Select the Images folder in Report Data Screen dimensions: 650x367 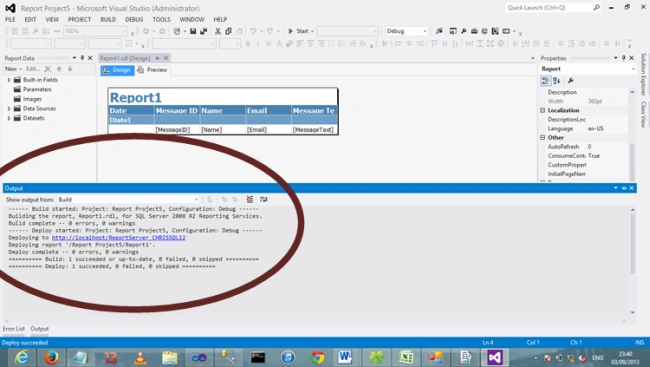click(28, 99)
